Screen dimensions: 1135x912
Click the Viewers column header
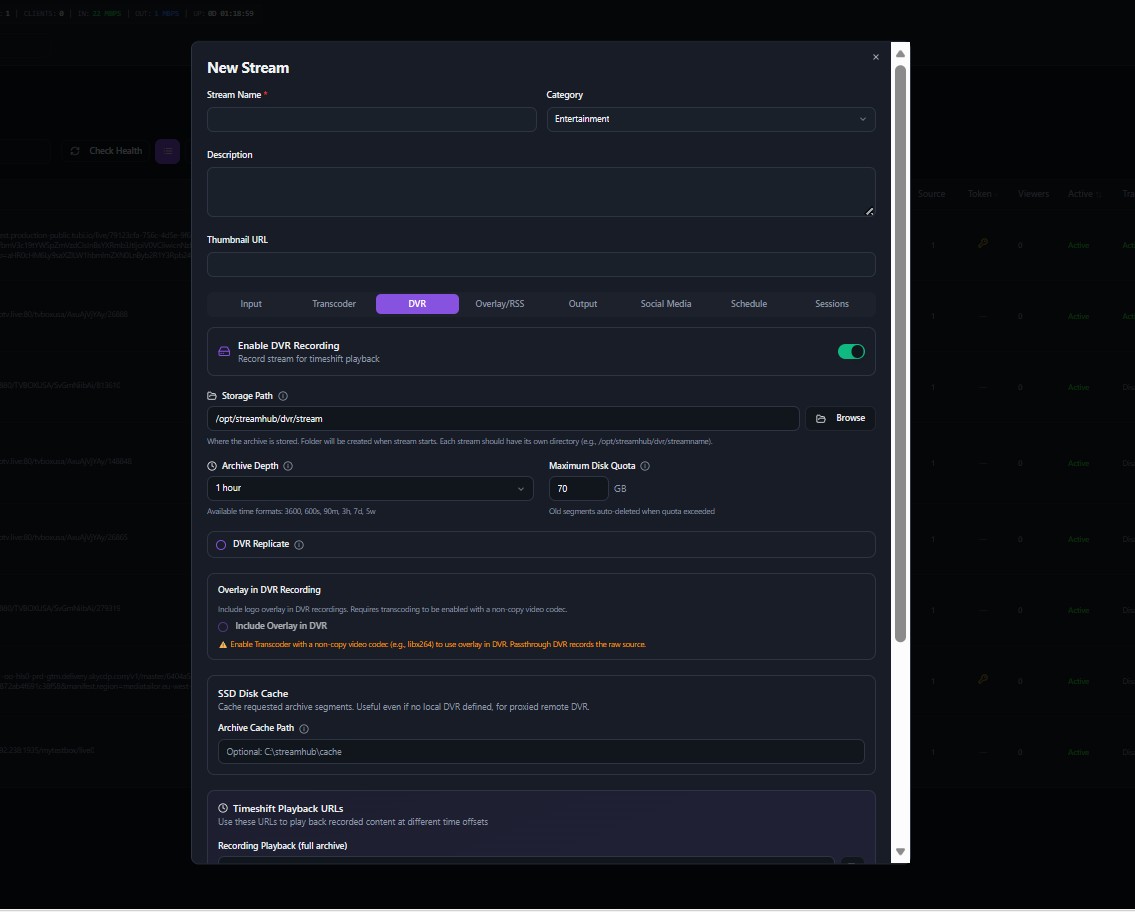click(1033, 194)
